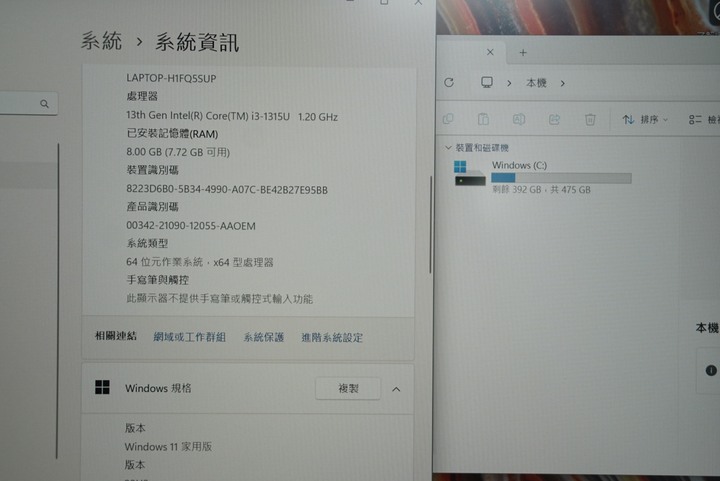Close the current File Explorer tab
720x481 pixels.
[490, 52]
